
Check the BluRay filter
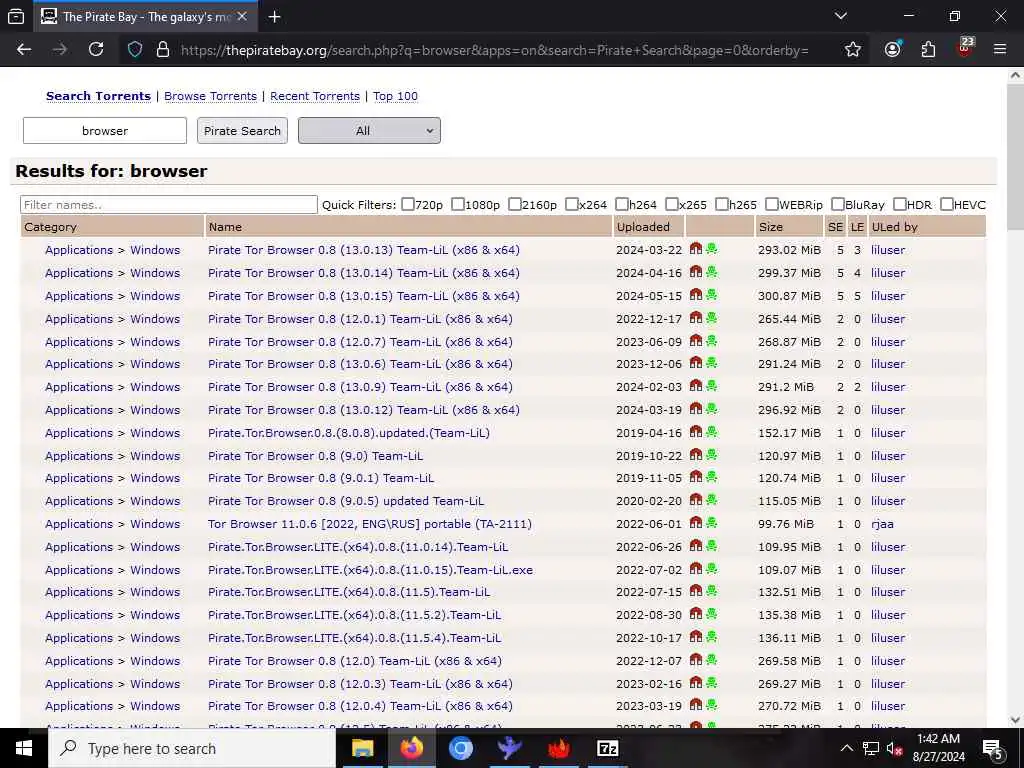(838, 204)
